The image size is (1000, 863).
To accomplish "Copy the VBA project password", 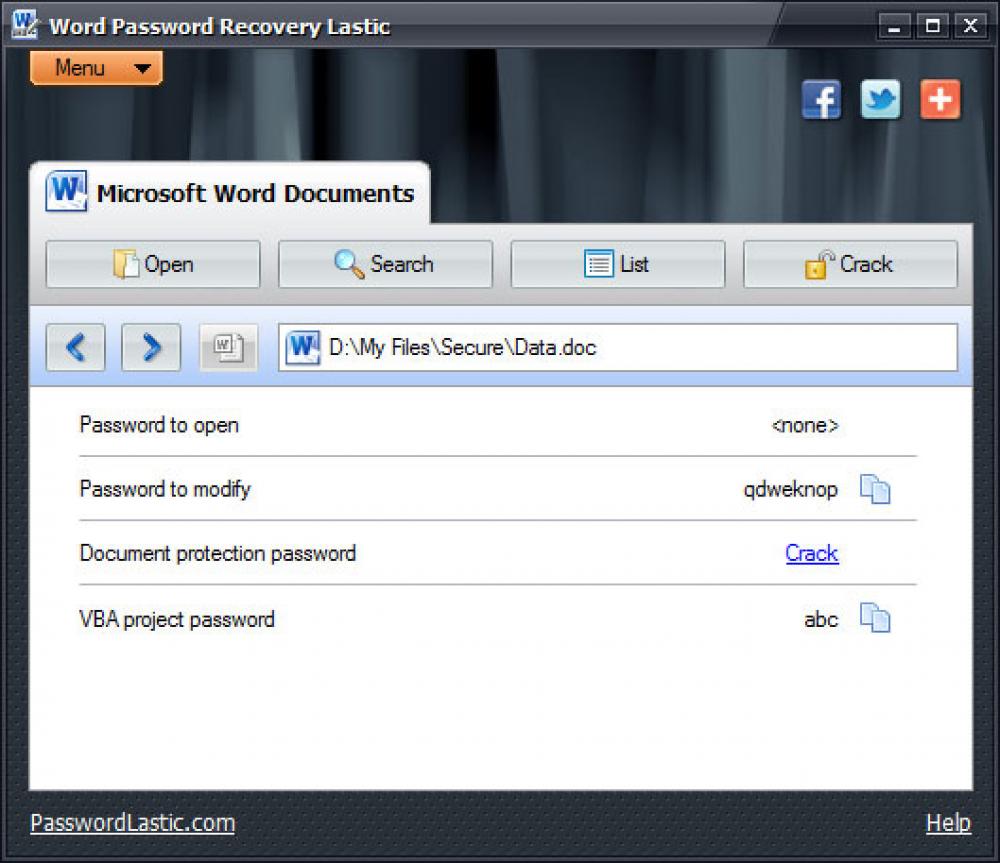I will [x=875, y=619].
